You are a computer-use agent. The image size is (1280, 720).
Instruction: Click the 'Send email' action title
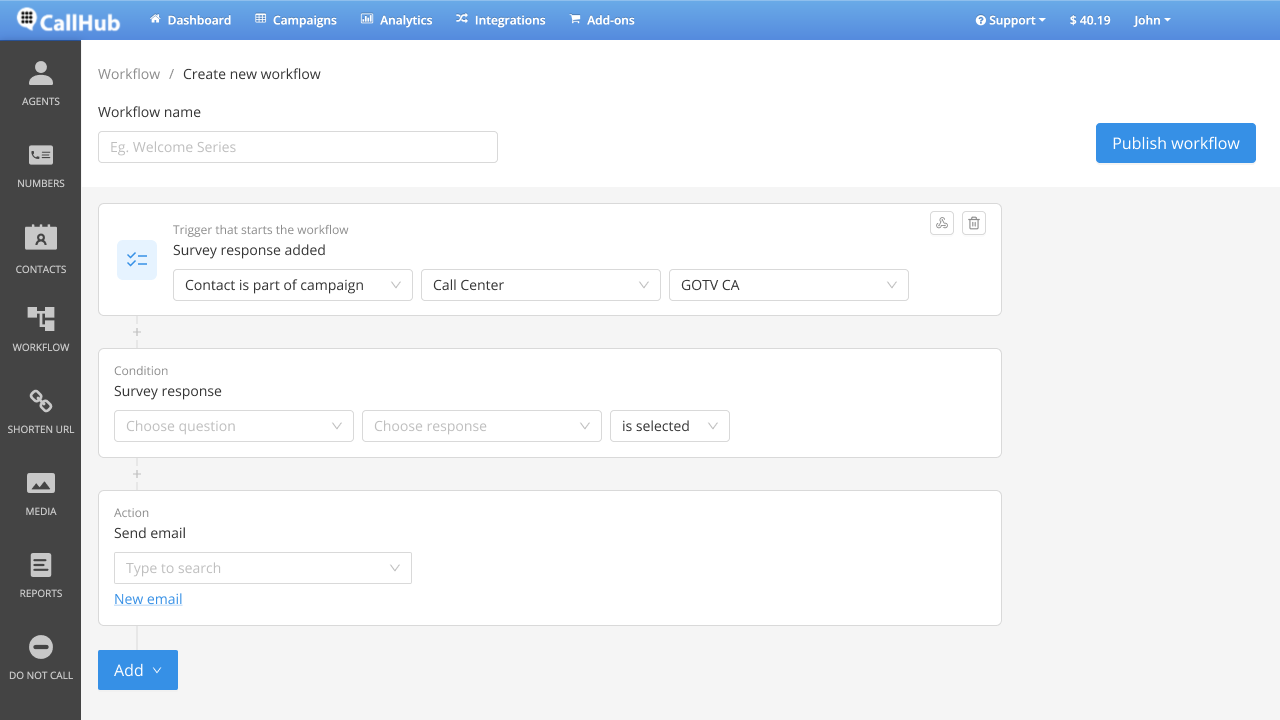150,533
